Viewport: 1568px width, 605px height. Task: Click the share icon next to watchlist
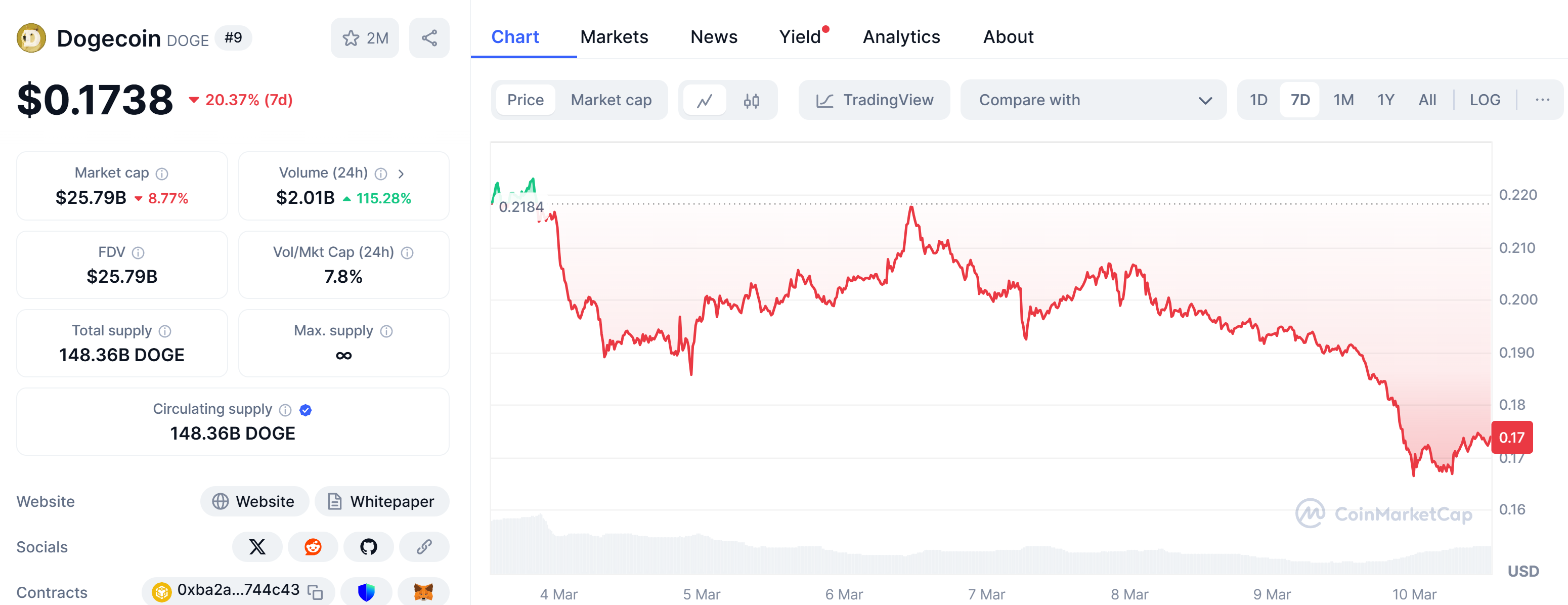tap(429, 38)
